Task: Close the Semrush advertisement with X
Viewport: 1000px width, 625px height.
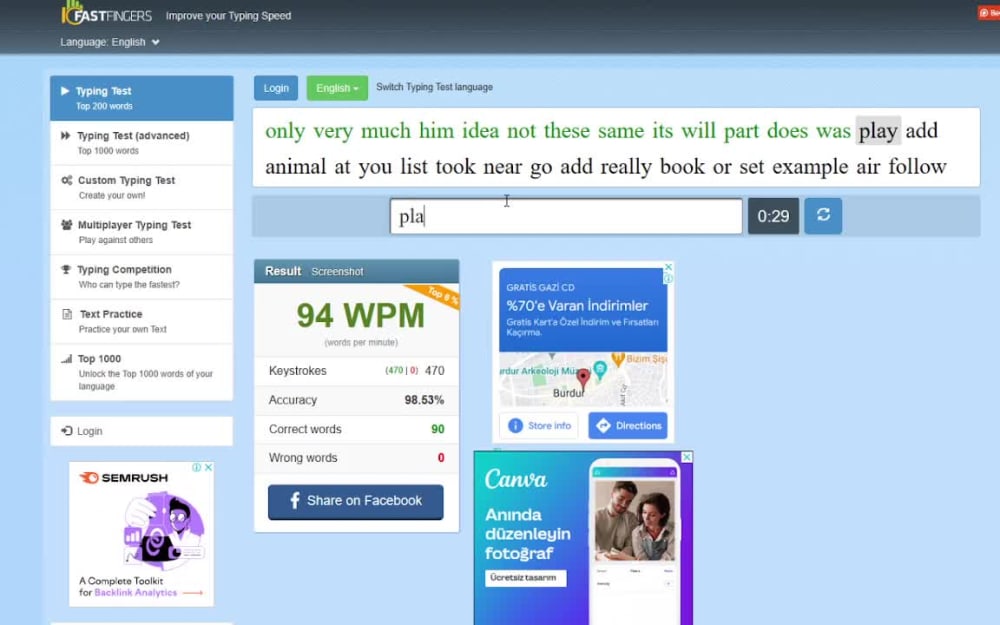Action: [x=208, y=467]
